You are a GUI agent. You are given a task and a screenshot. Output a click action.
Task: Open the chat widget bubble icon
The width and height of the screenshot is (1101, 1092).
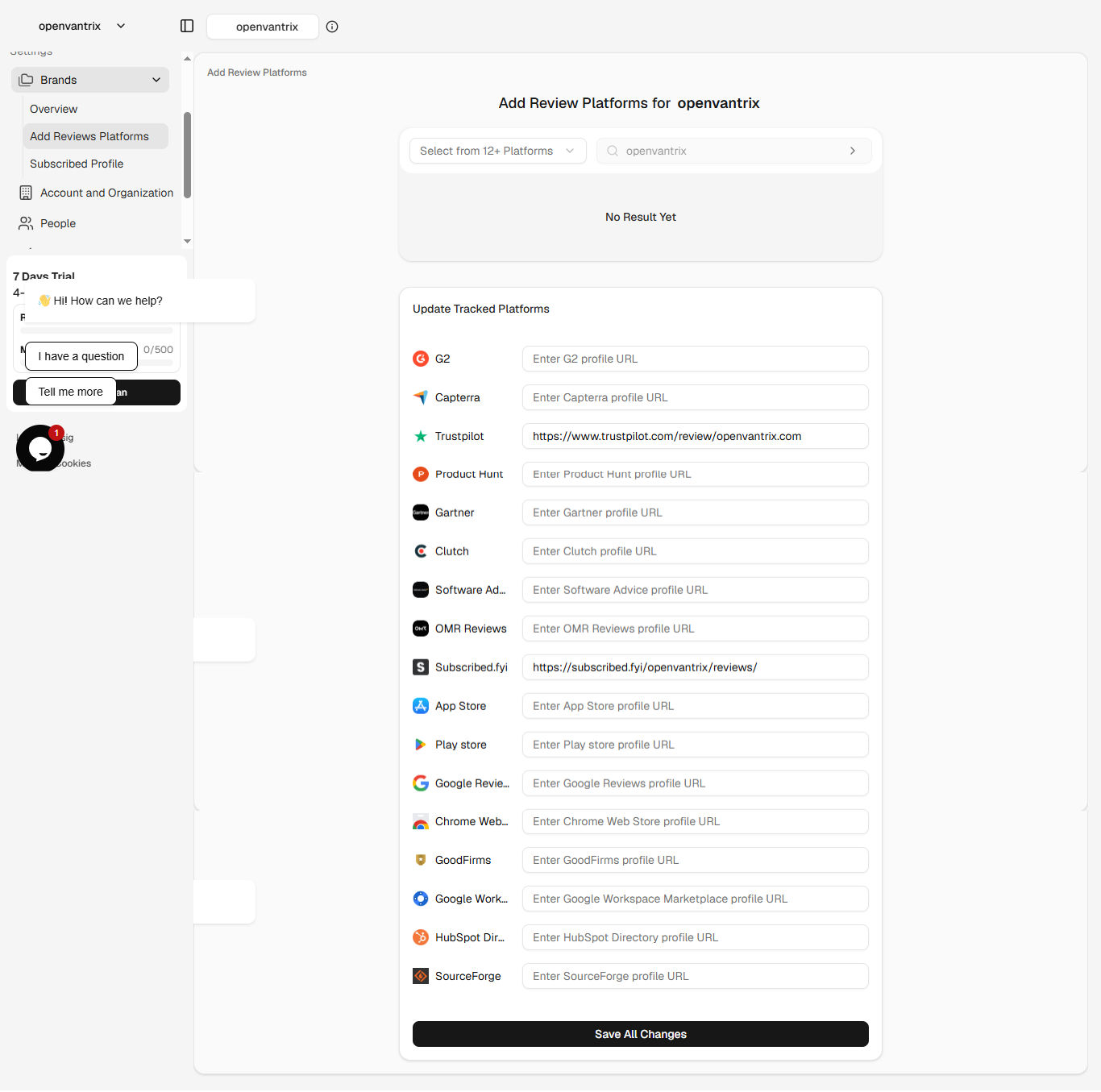[40, 448]
